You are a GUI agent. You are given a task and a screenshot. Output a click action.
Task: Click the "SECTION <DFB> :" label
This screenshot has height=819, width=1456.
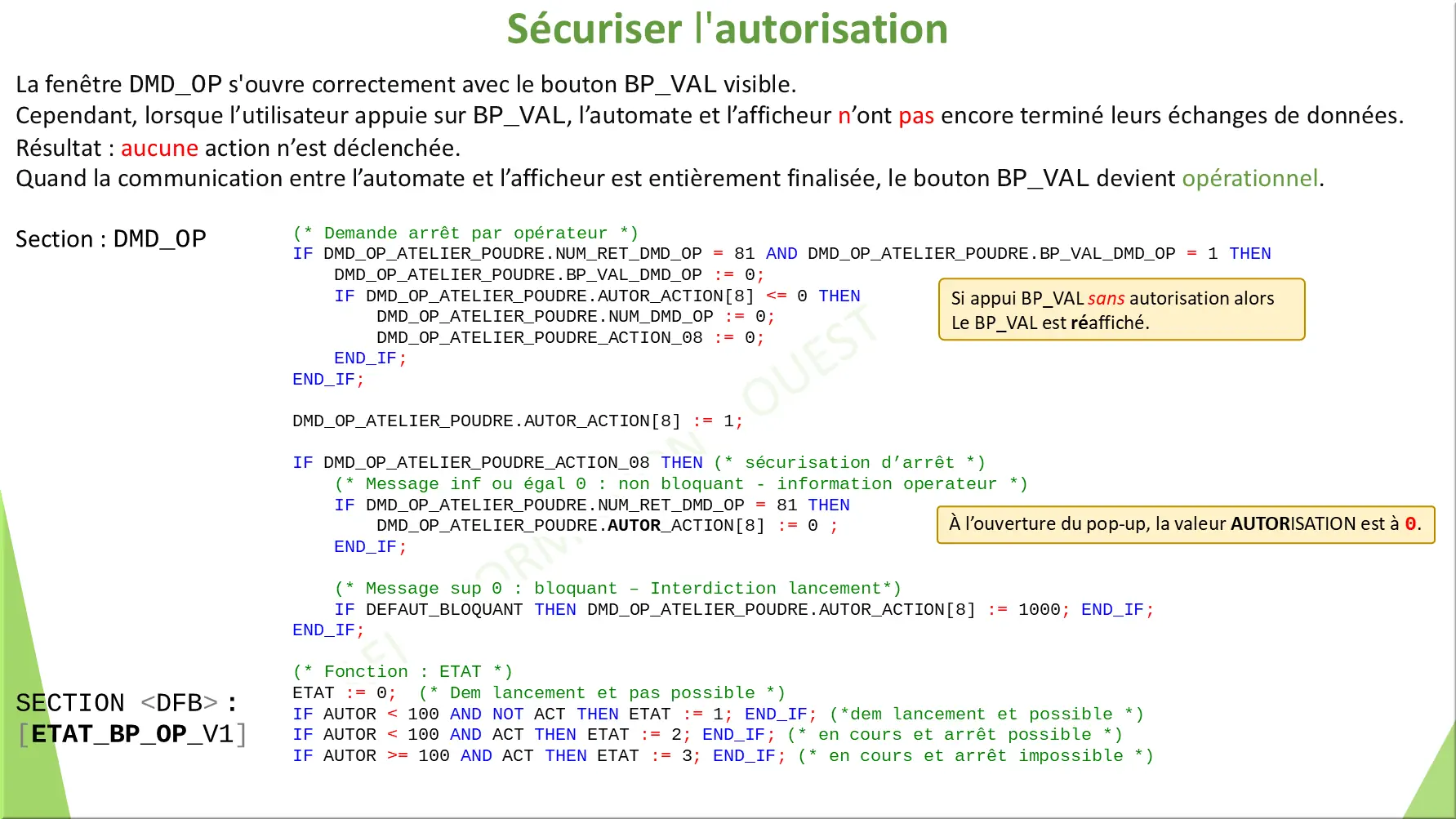pos(127,703)
